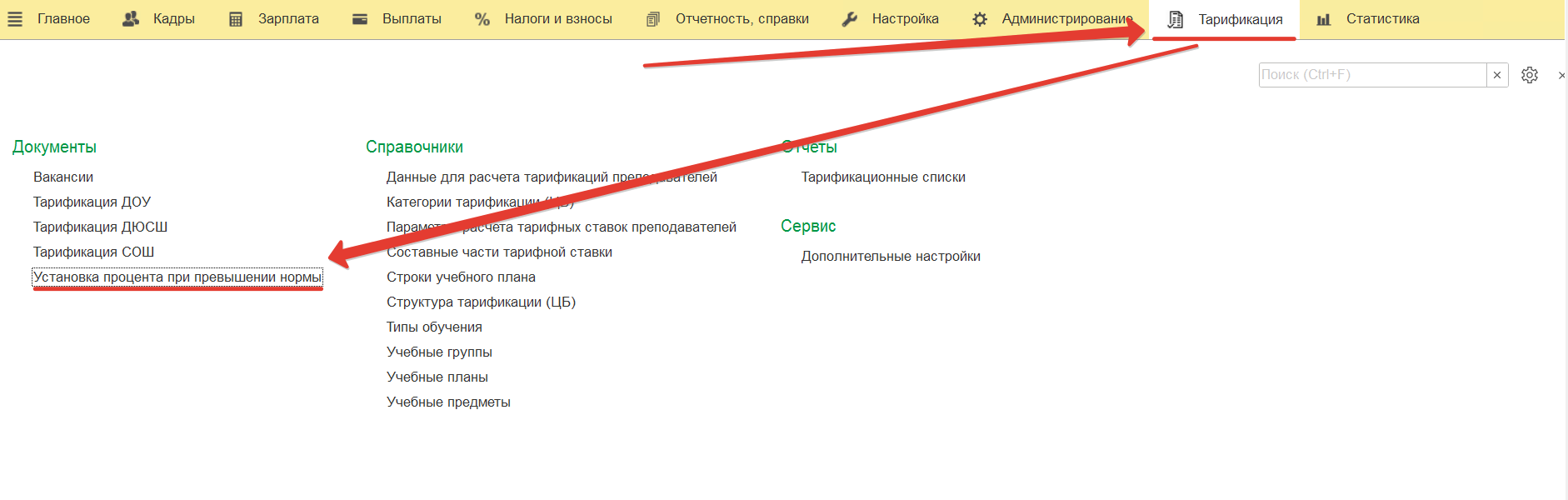The image size is (1568, 500).
Task: Open Тарификационные списки report
Action: click(x=883, y=177)
